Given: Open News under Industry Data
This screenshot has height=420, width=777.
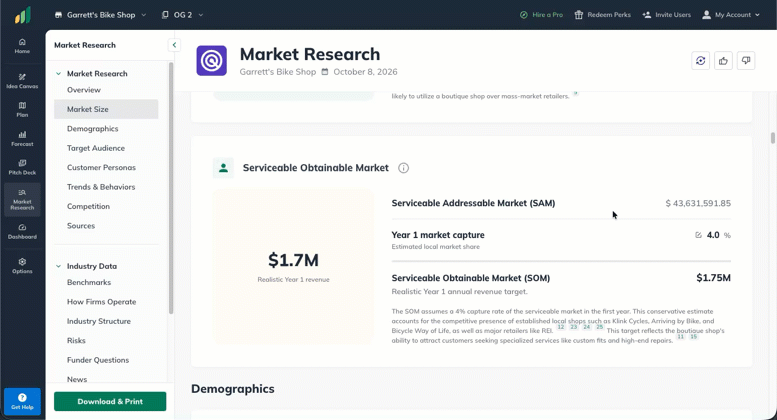Looking at the screenshot, I should [x=77, y=379].
